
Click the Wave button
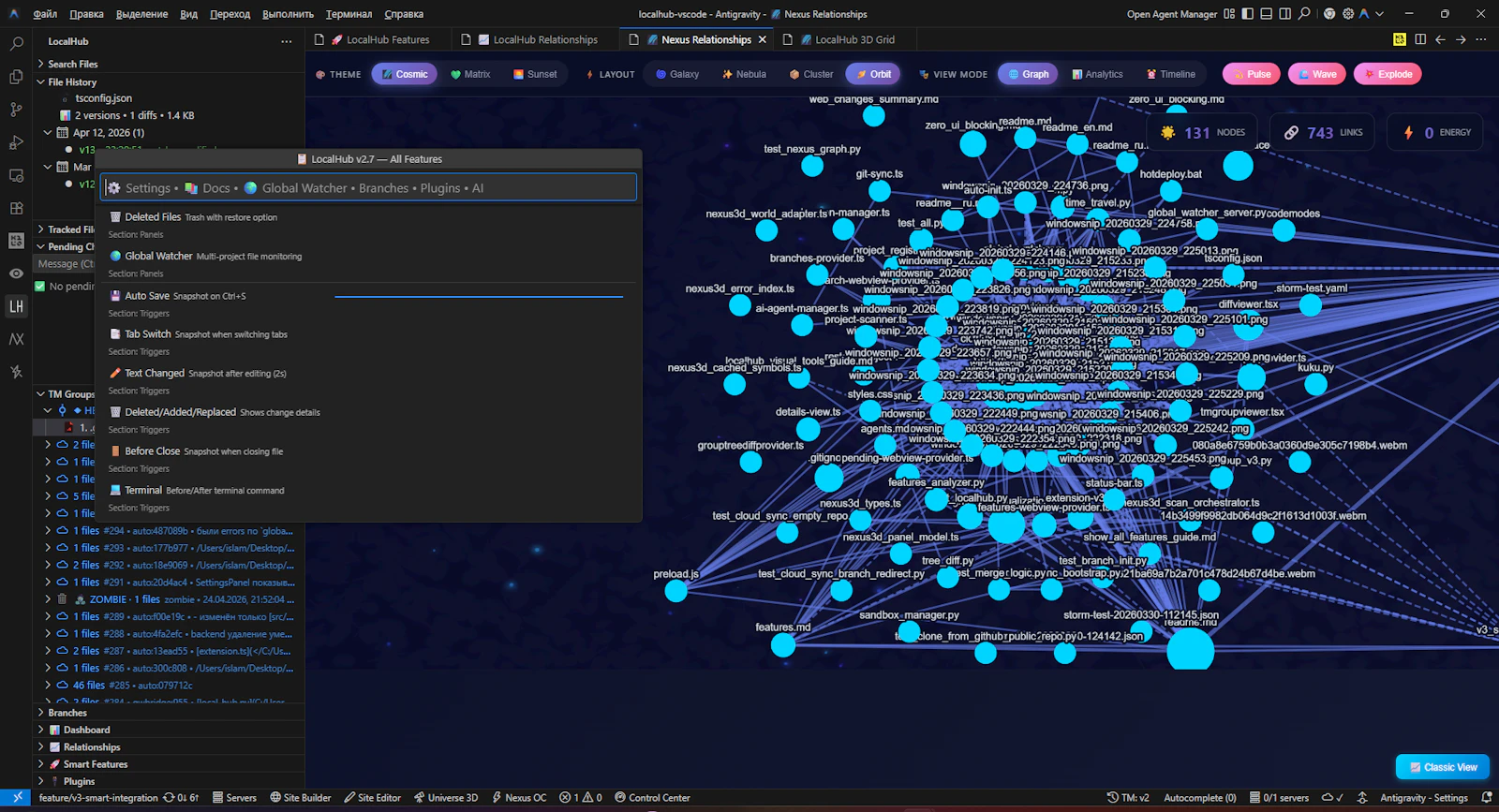(1317, 74)
